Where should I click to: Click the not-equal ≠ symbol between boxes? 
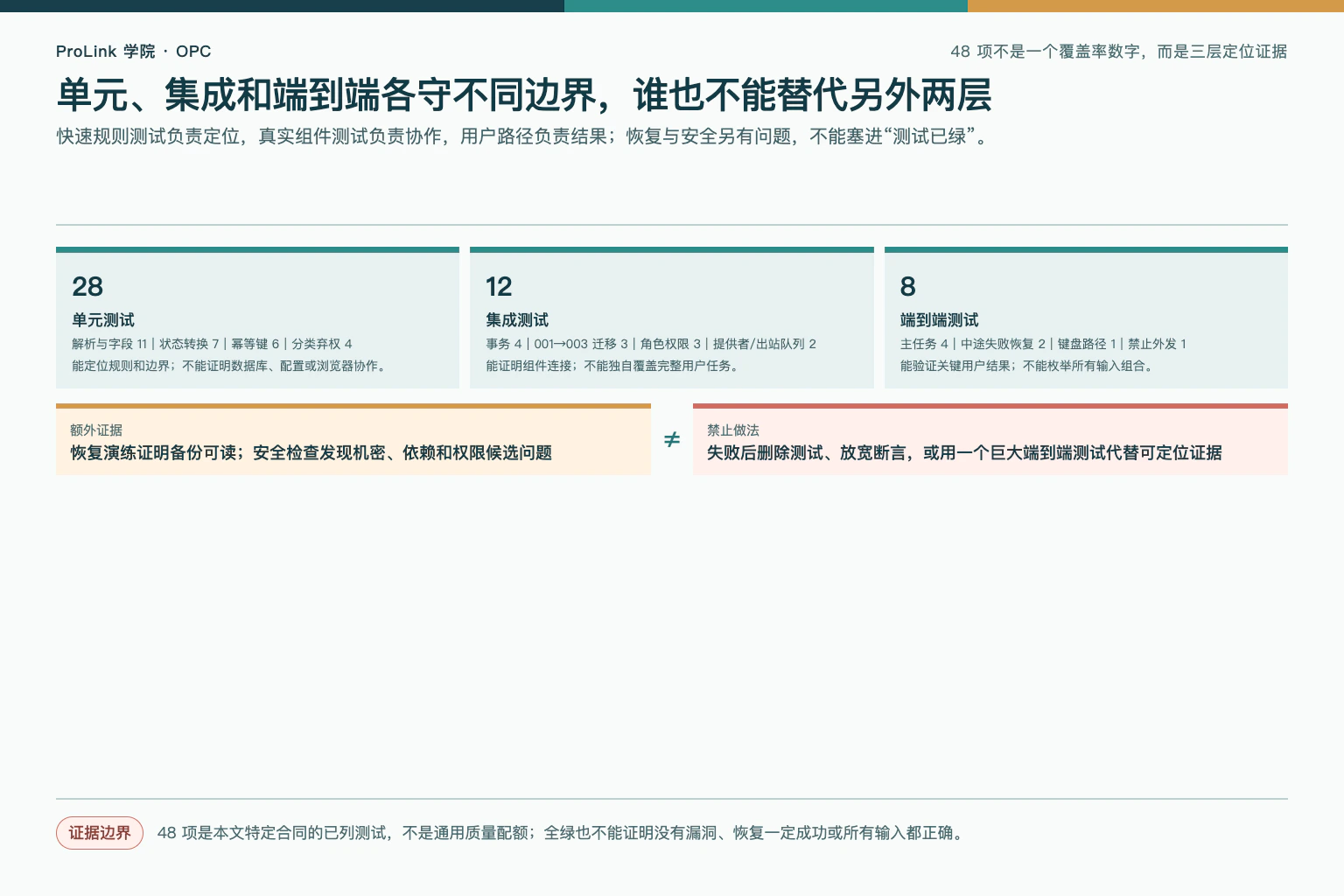(x=672, y=439)
